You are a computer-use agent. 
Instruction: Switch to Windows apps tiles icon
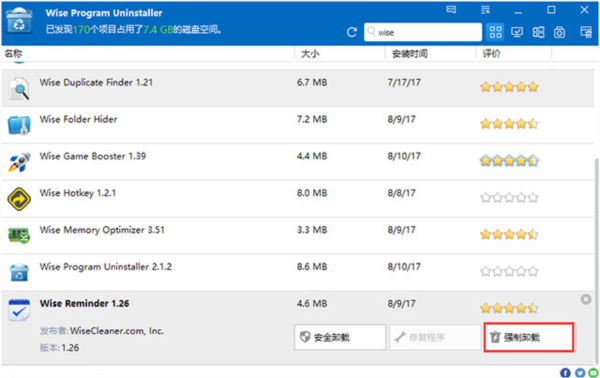(x=538, y=32)
